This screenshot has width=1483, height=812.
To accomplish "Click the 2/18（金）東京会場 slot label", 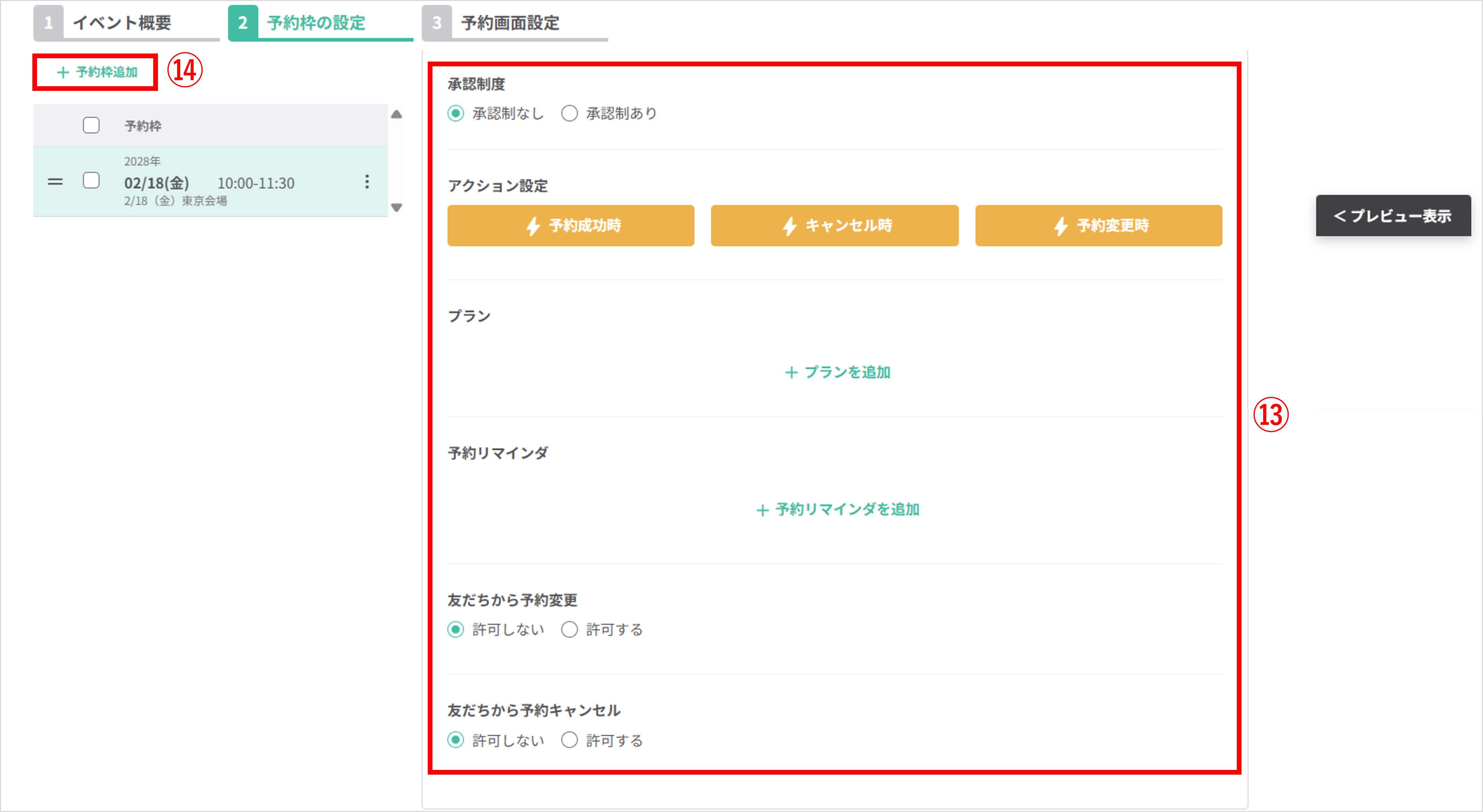I will point(175,201).
